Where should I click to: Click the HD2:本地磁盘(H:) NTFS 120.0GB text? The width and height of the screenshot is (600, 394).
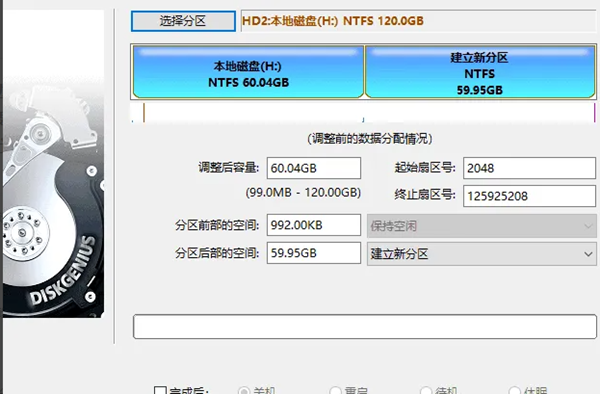click(x=333, y=21)
